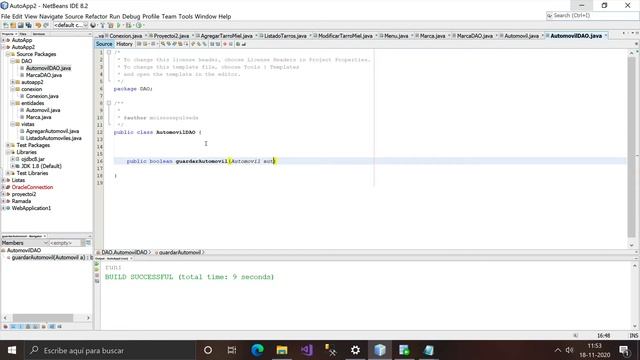Collapse the vistas package node

click(13, 124)
